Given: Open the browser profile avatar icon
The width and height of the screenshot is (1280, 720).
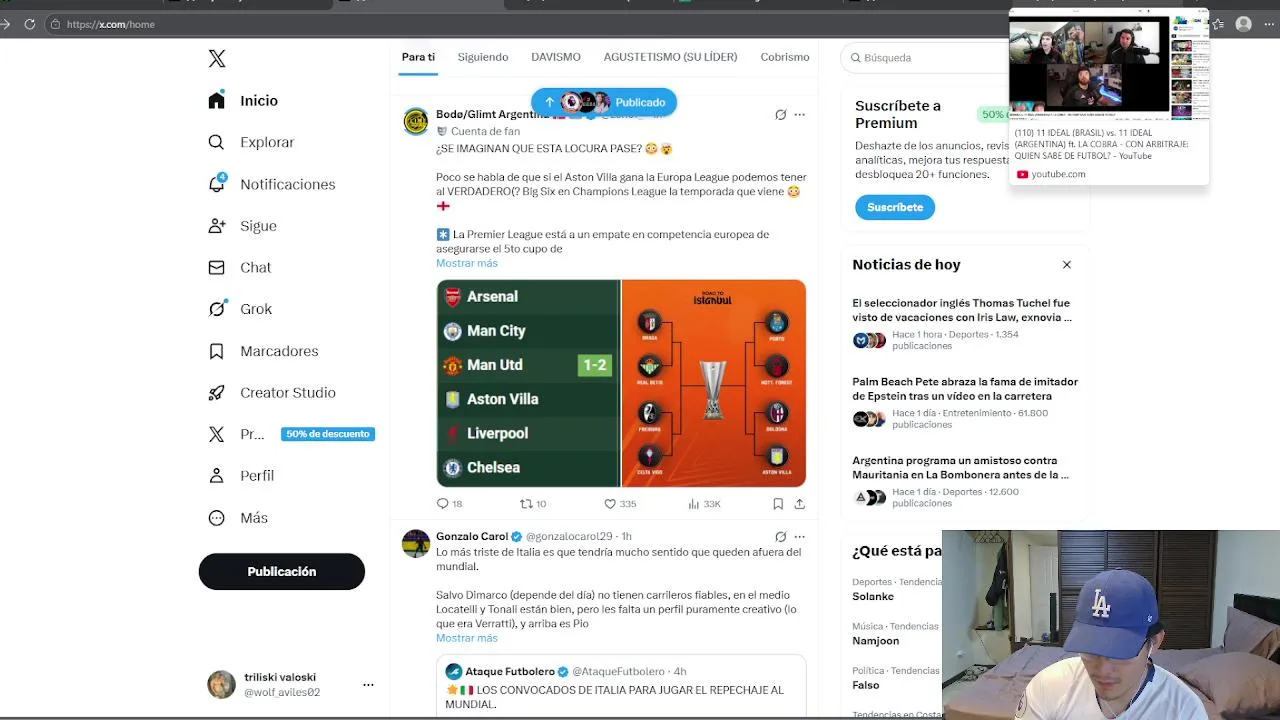Looking at the screenshot, I should (x=1243, y=24).
